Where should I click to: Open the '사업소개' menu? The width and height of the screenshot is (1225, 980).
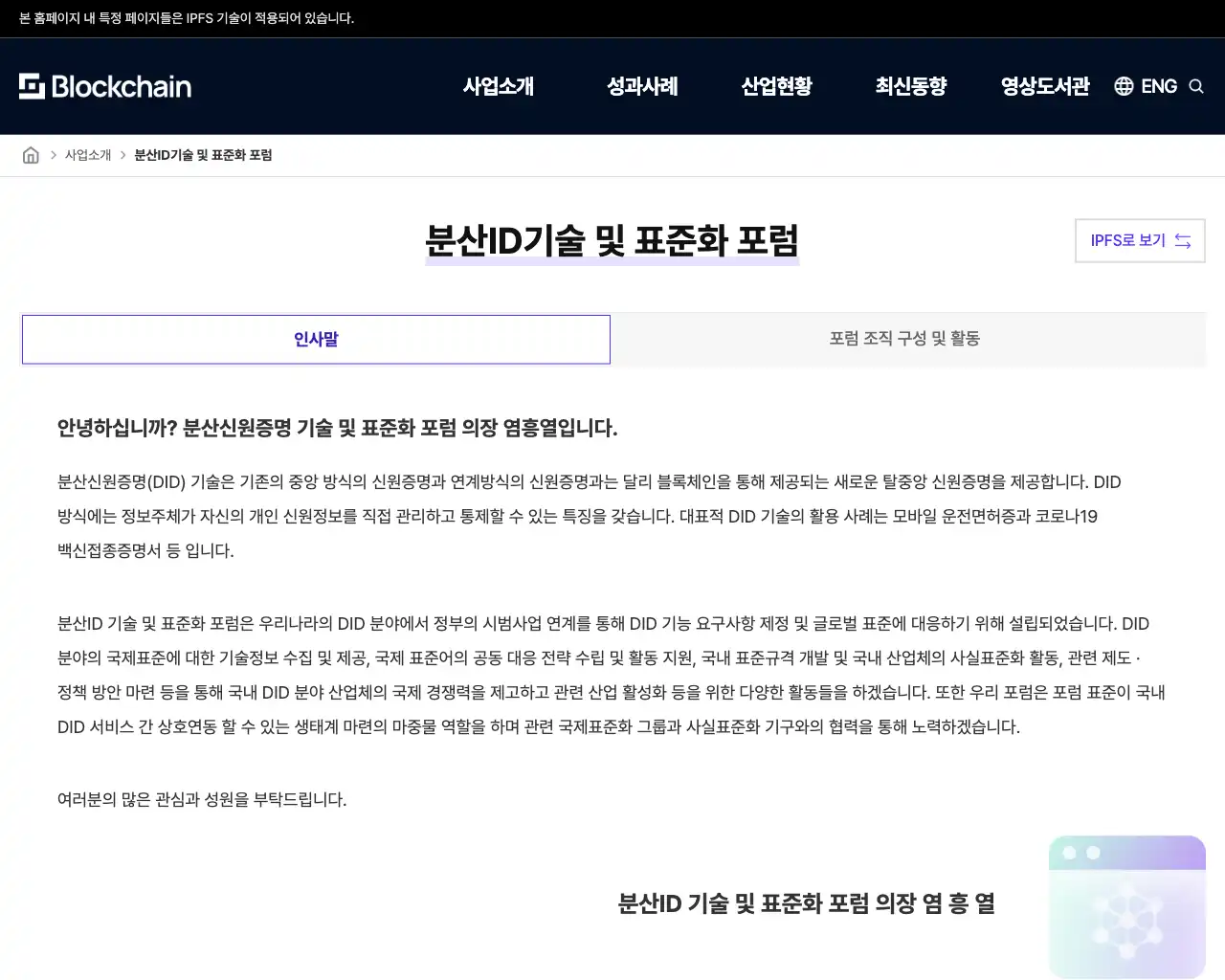pyautogui.click(x=498, y=86)
